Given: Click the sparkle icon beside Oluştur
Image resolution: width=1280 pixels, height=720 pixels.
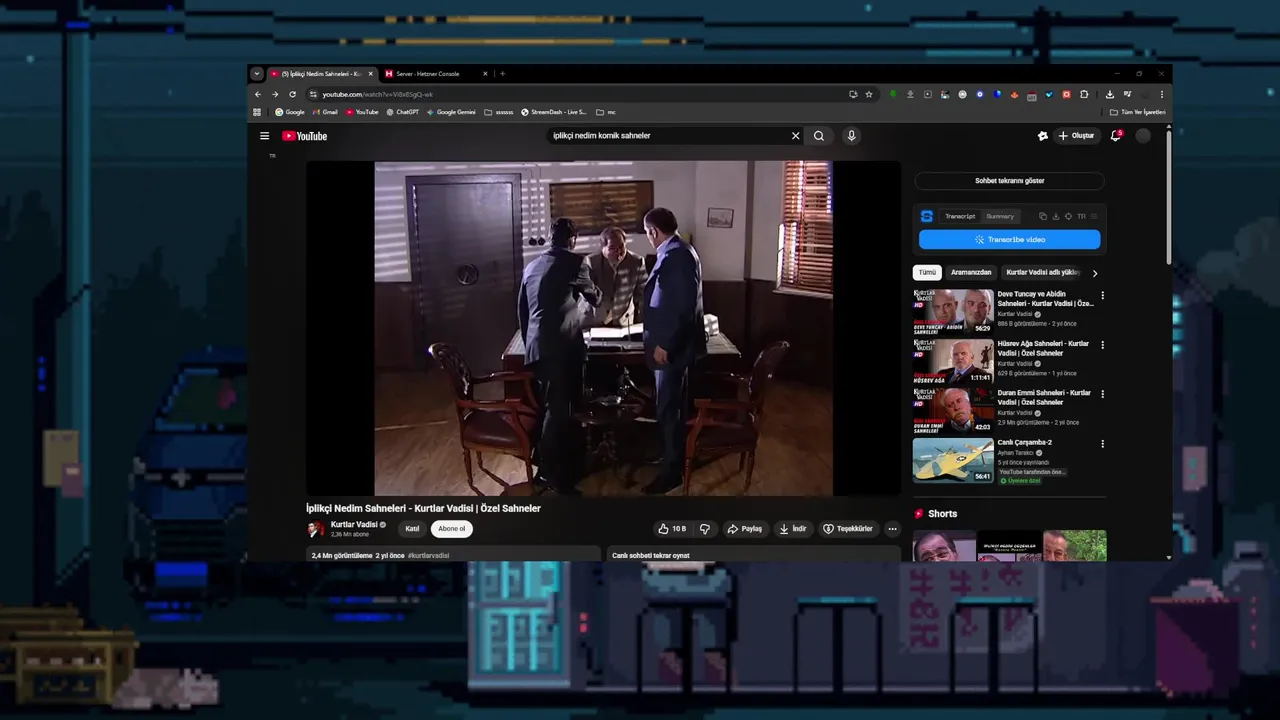Looking at the screenshot, I should click(1043, 136).
